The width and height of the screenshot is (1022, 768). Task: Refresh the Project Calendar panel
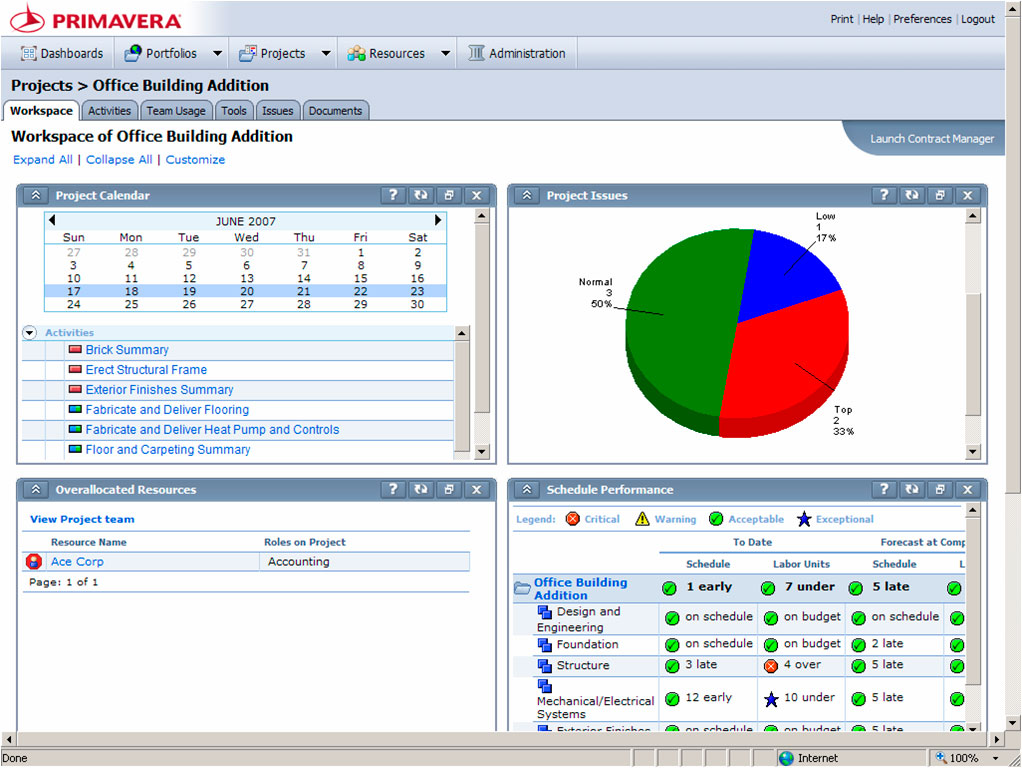coord(421,195)
